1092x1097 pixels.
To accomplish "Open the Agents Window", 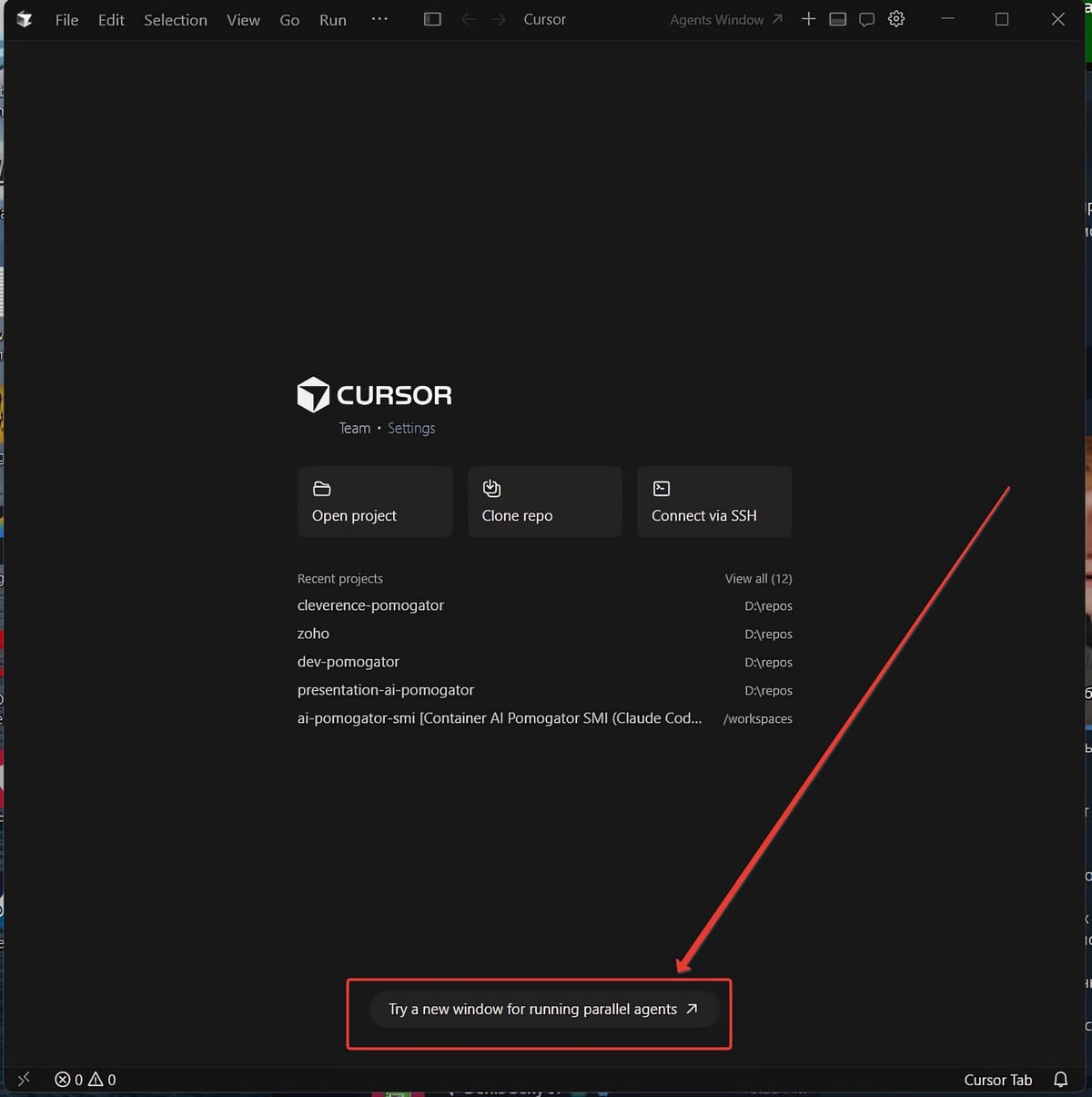I will tap(725, 19).
